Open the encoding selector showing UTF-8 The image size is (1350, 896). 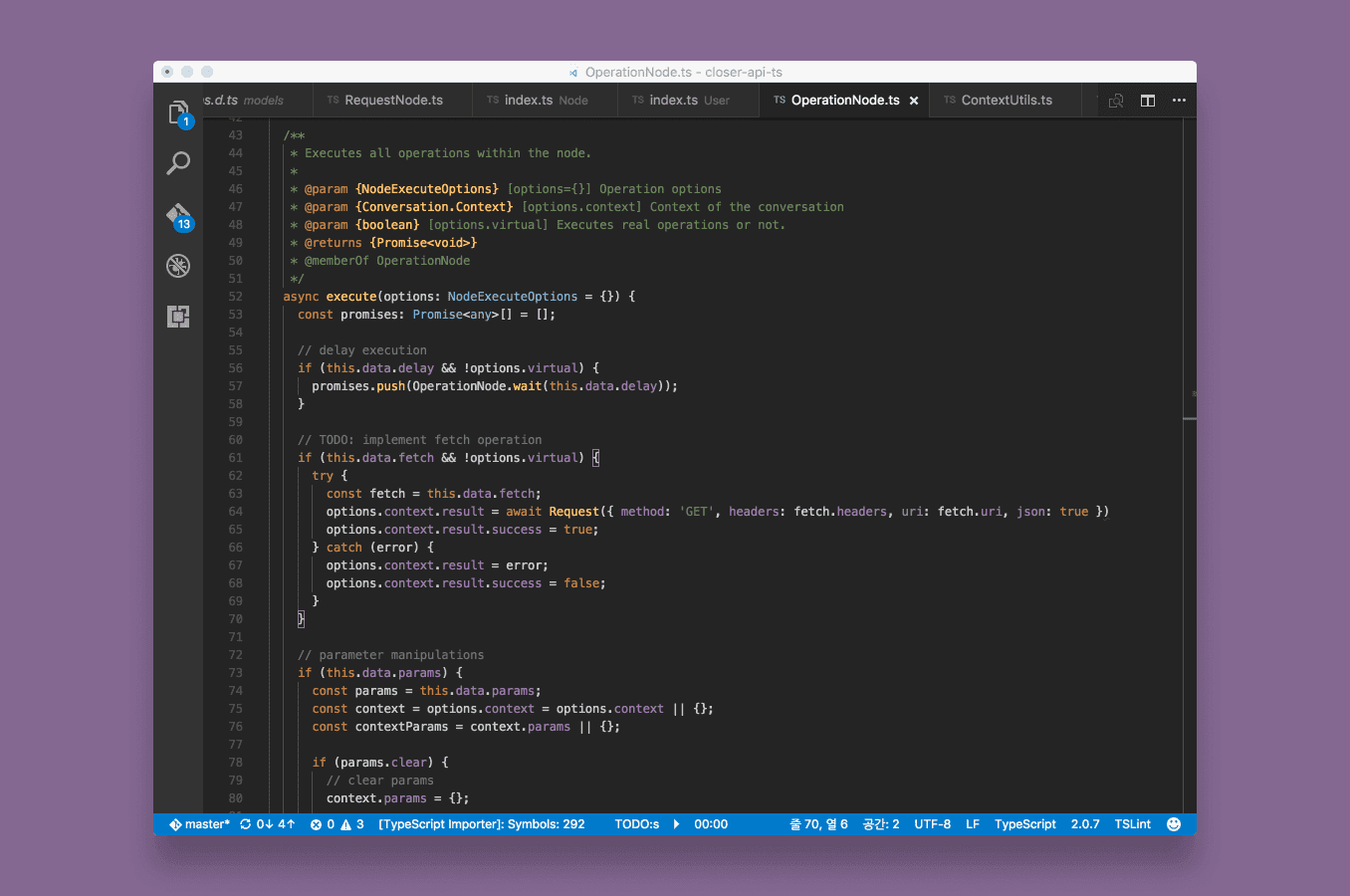pyautogui.click(x=932, y=824)
